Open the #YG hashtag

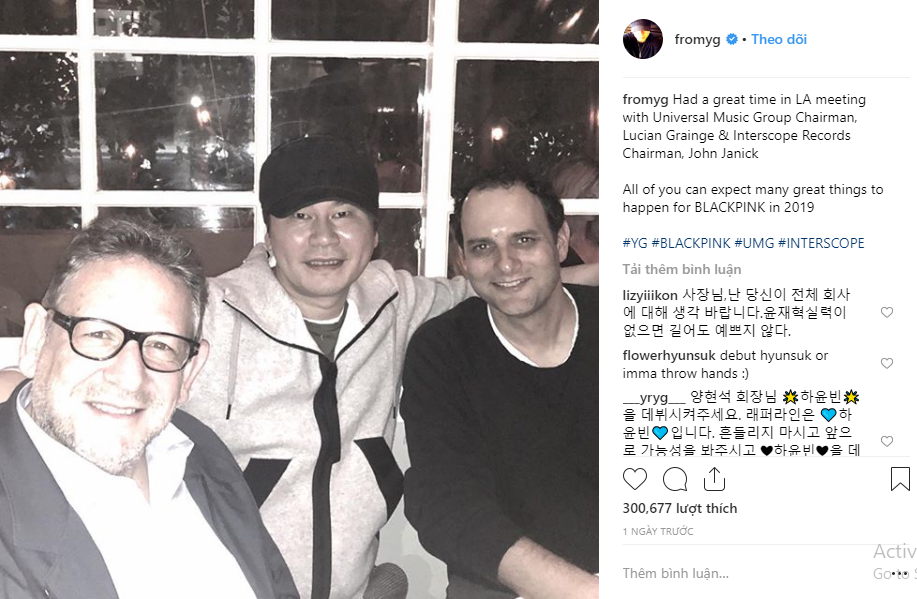pos(635,243)
